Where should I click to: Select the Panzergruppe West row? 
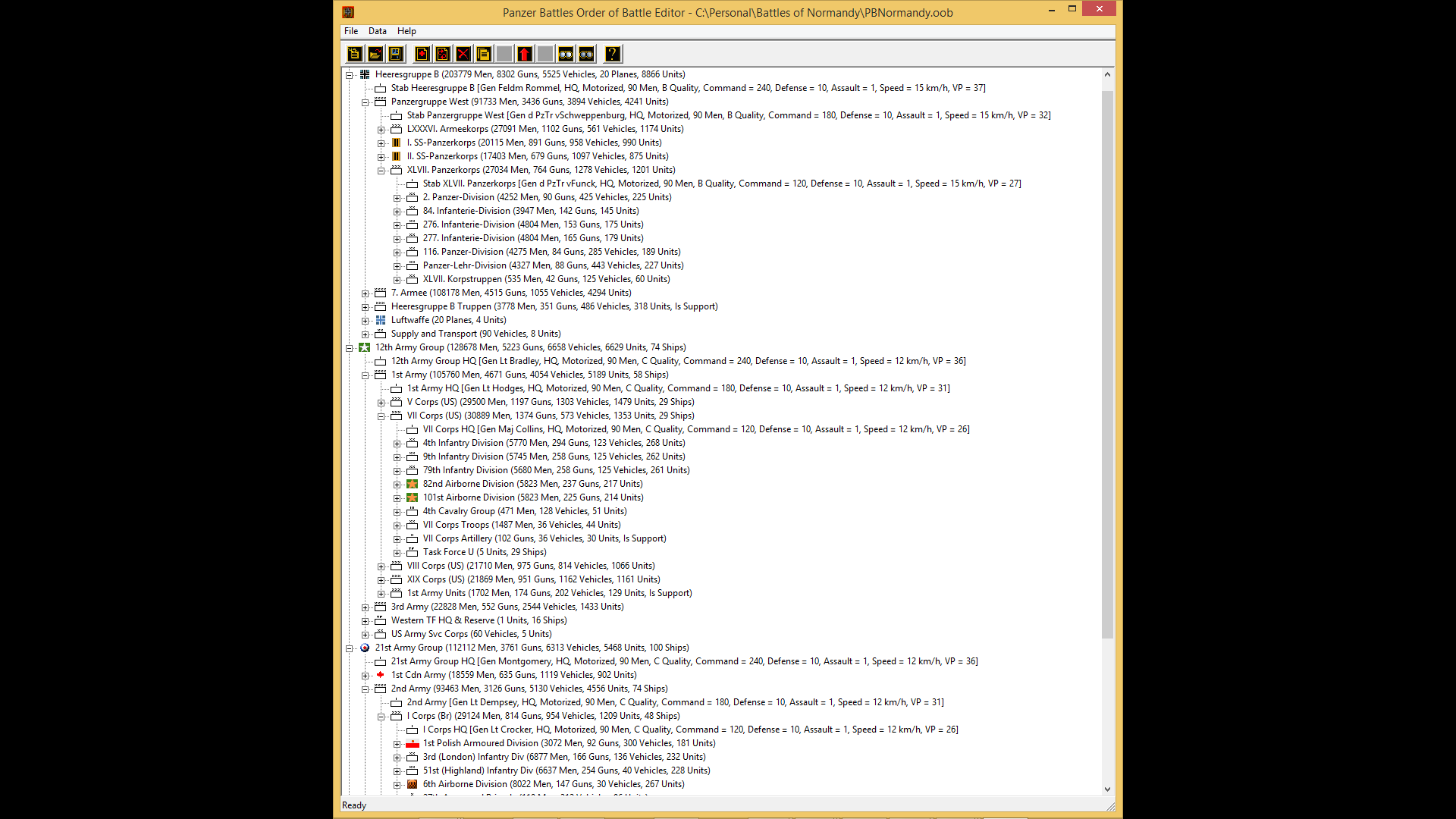[529, 102]
